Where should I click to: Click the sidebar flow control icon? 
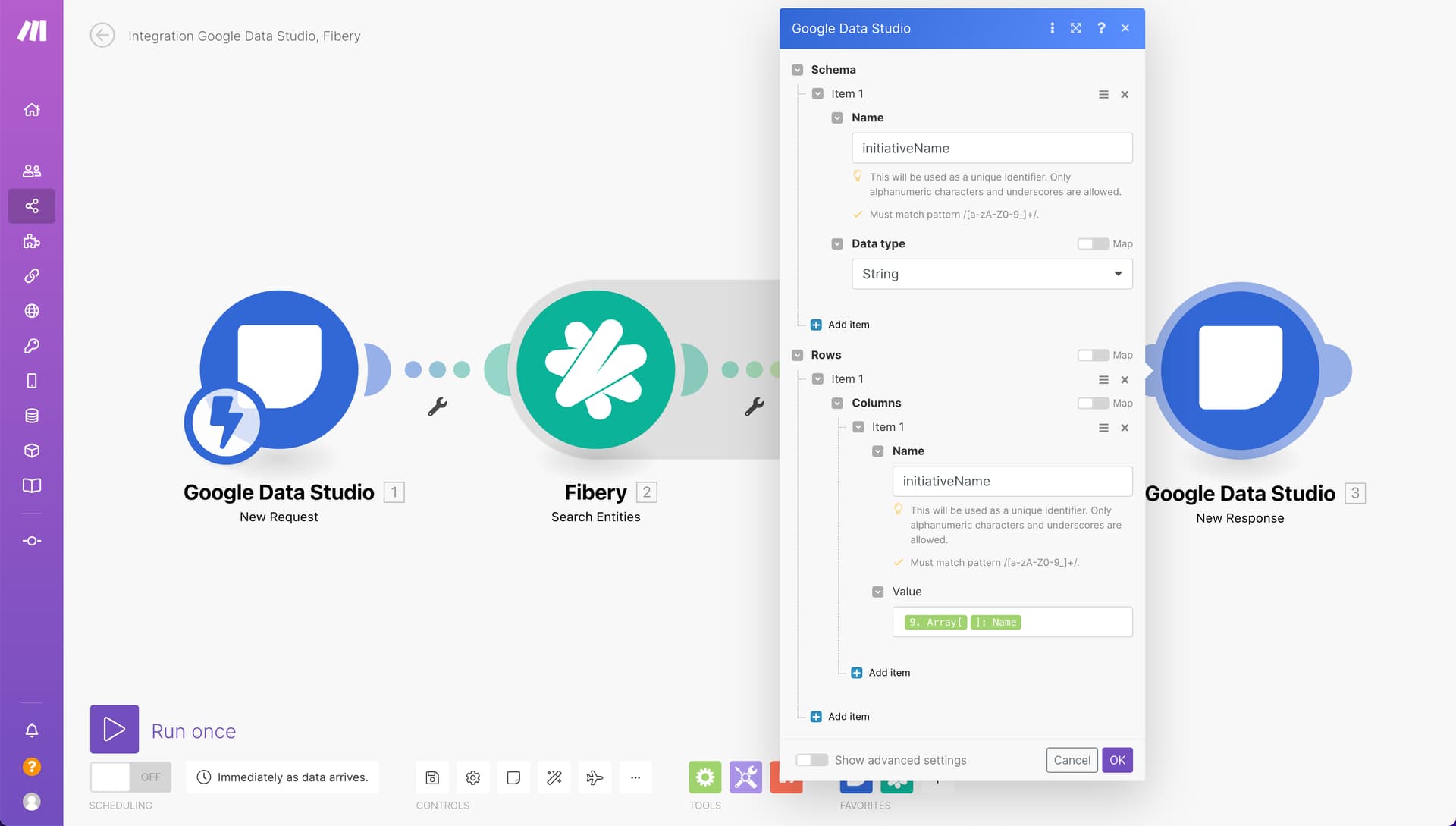tap(32, 541)
